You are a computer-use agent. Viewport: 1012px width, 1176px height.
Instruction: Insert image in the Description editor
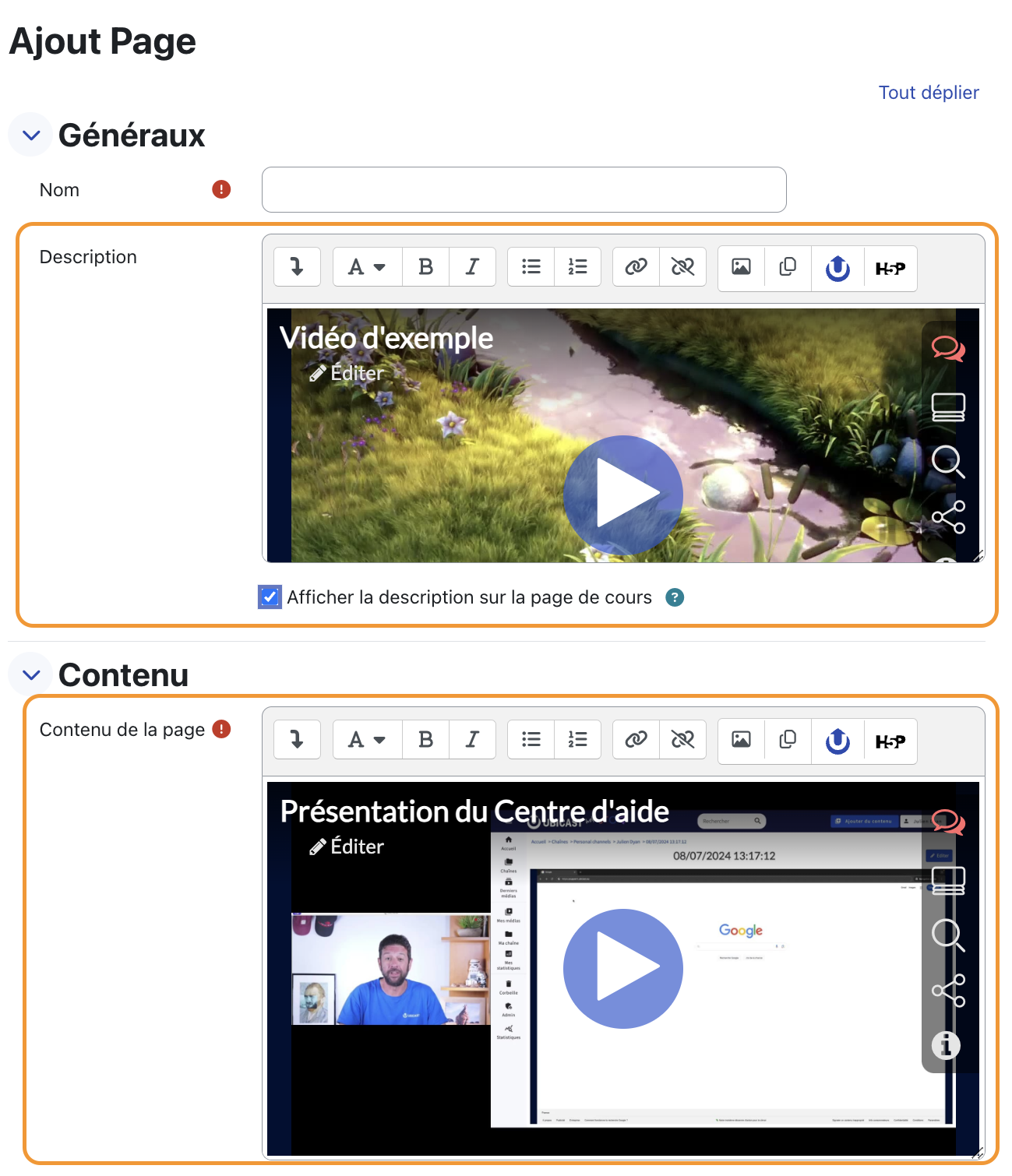(x=741, y=267)
